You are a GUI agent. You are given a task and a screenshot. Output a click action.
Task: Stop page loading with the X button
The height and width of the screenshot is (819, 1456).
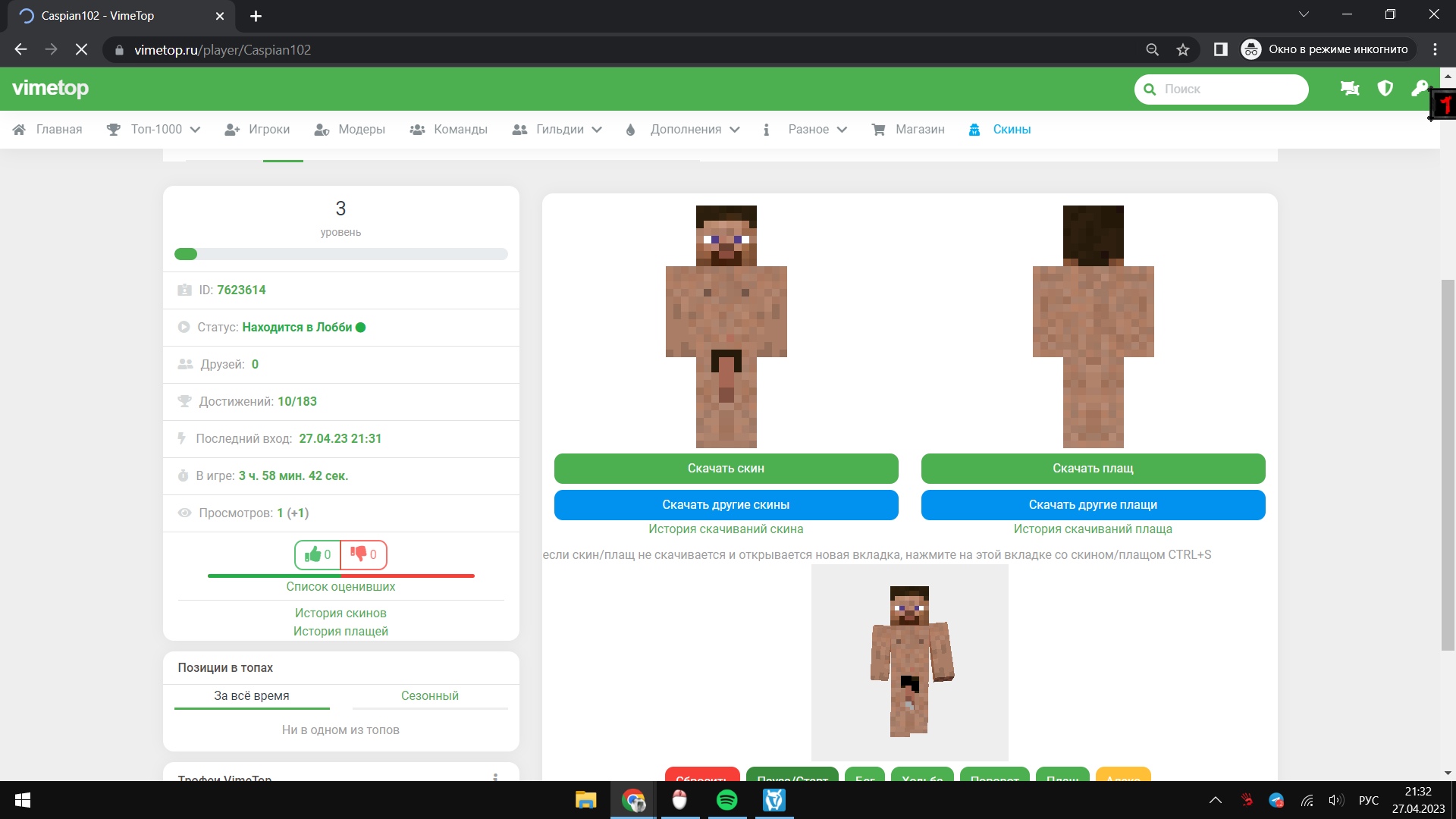pos(81,50)
